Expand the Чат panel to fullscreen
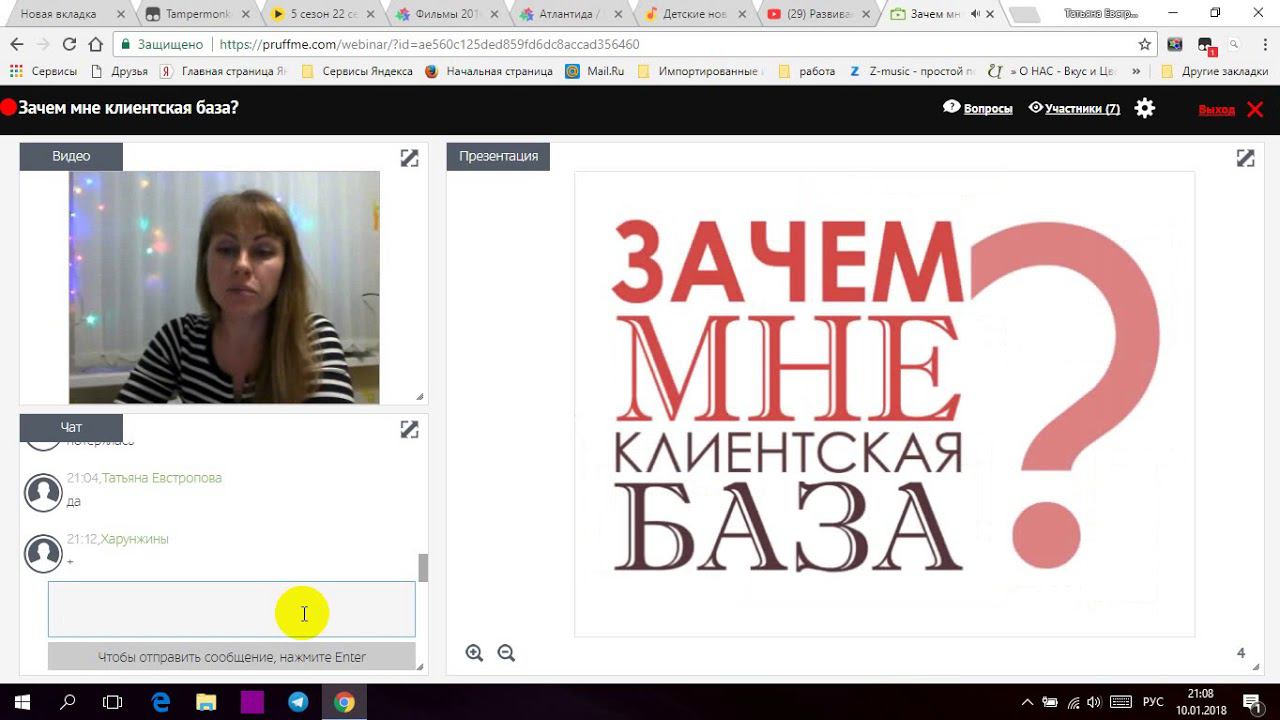 click(409, 428)
